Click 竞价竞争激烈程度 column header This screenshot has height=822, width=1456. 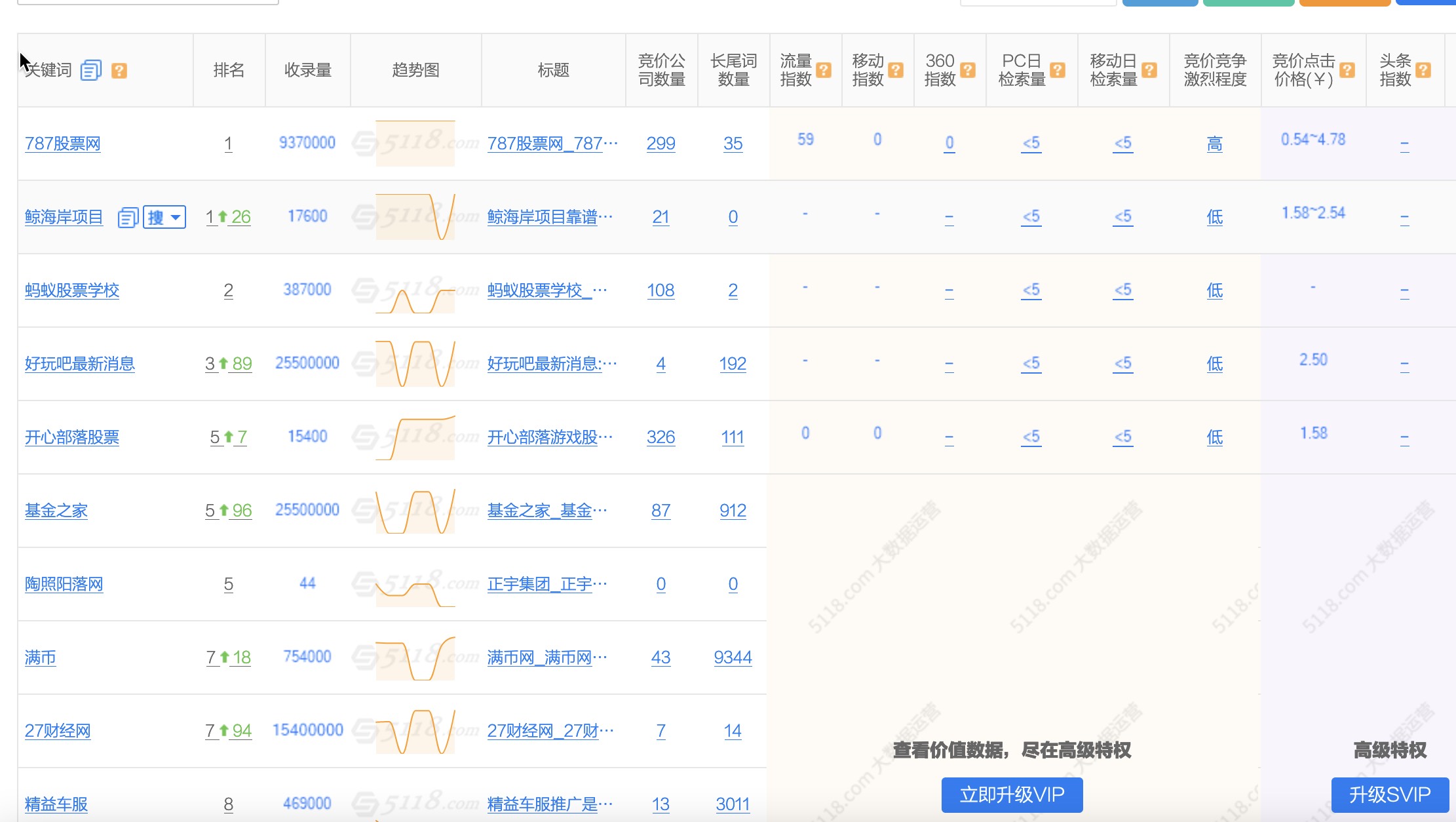1215,70
